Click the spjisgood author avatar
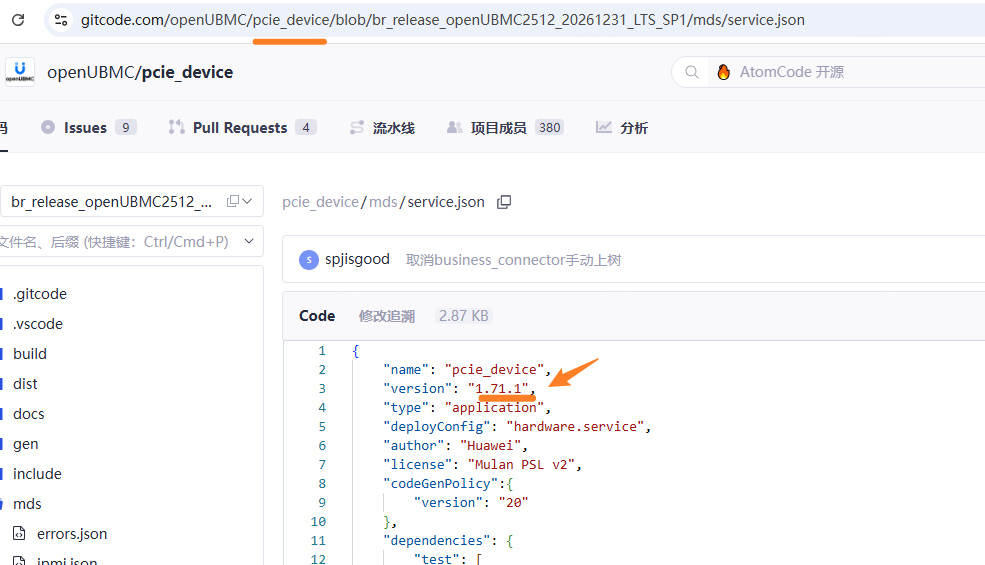Screen dimensions: 985x565 pyautogui.click(x=309, y=260)
